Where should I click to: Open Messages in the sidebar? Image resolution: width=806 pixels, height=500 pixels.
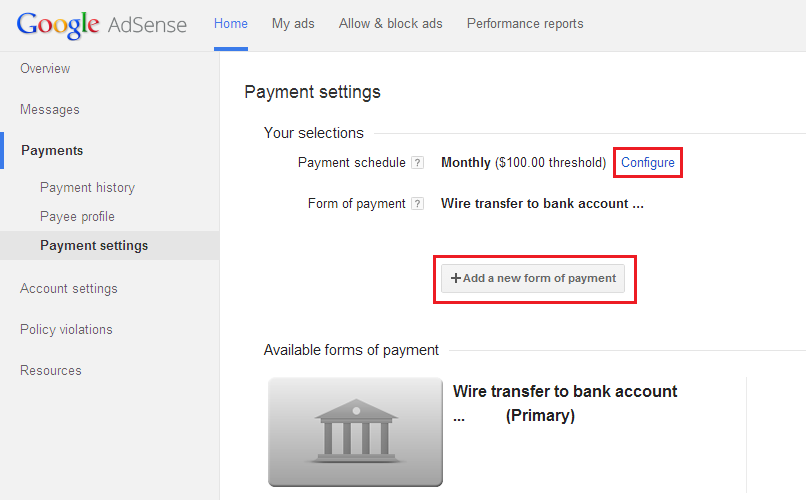(x=50, y=109)
